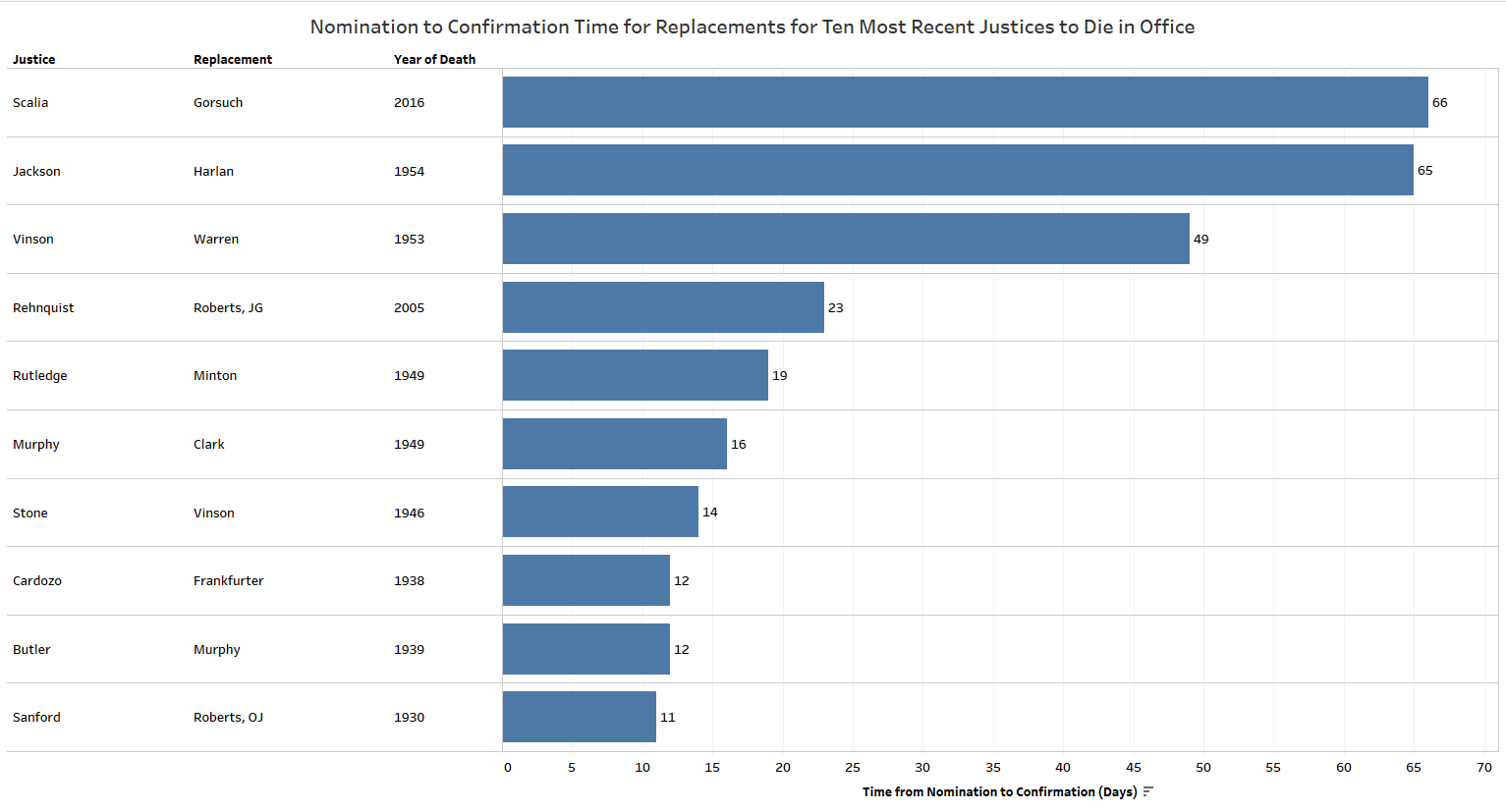Image resolution: width=1506 pixels, height=812 pixels.
Task: Click the Stone bar with 14 days
Action: (600, 512)
